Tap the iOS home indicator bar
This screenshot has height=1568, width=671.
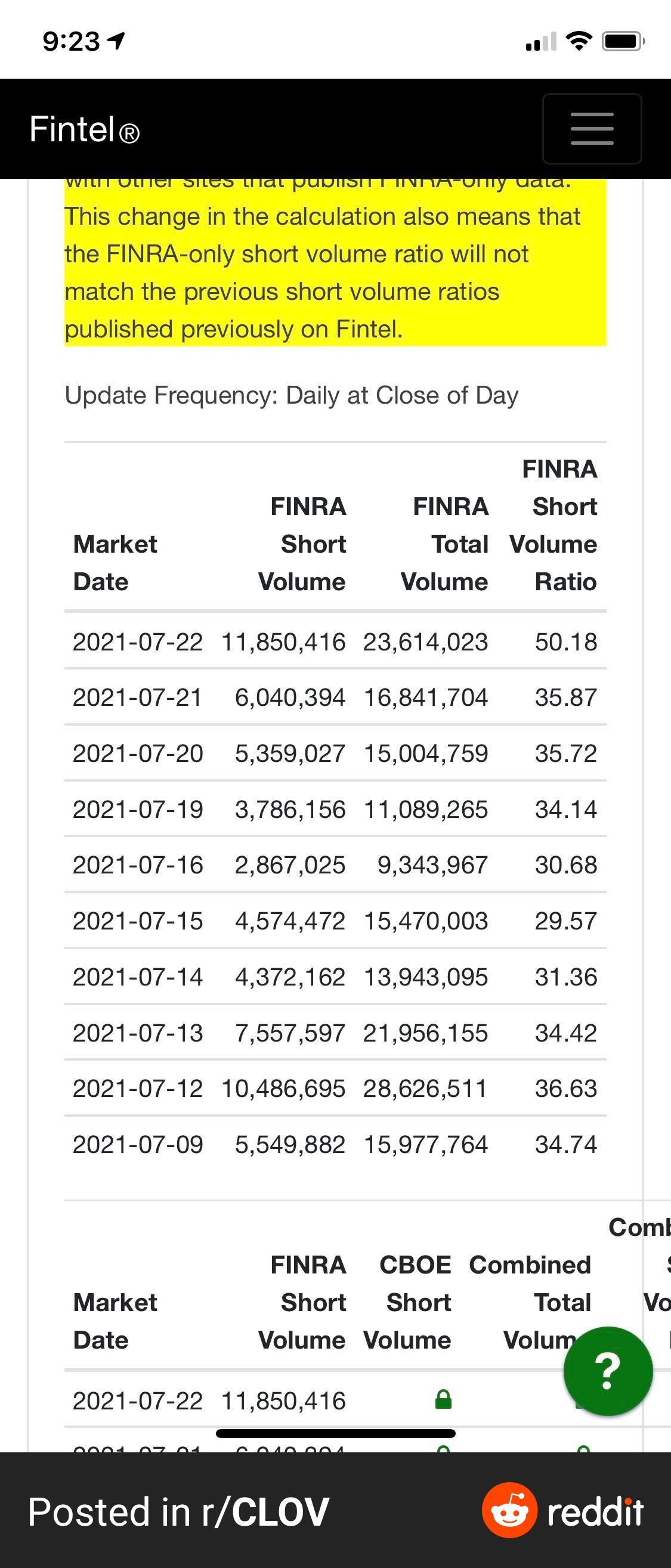click(335, 1433)
